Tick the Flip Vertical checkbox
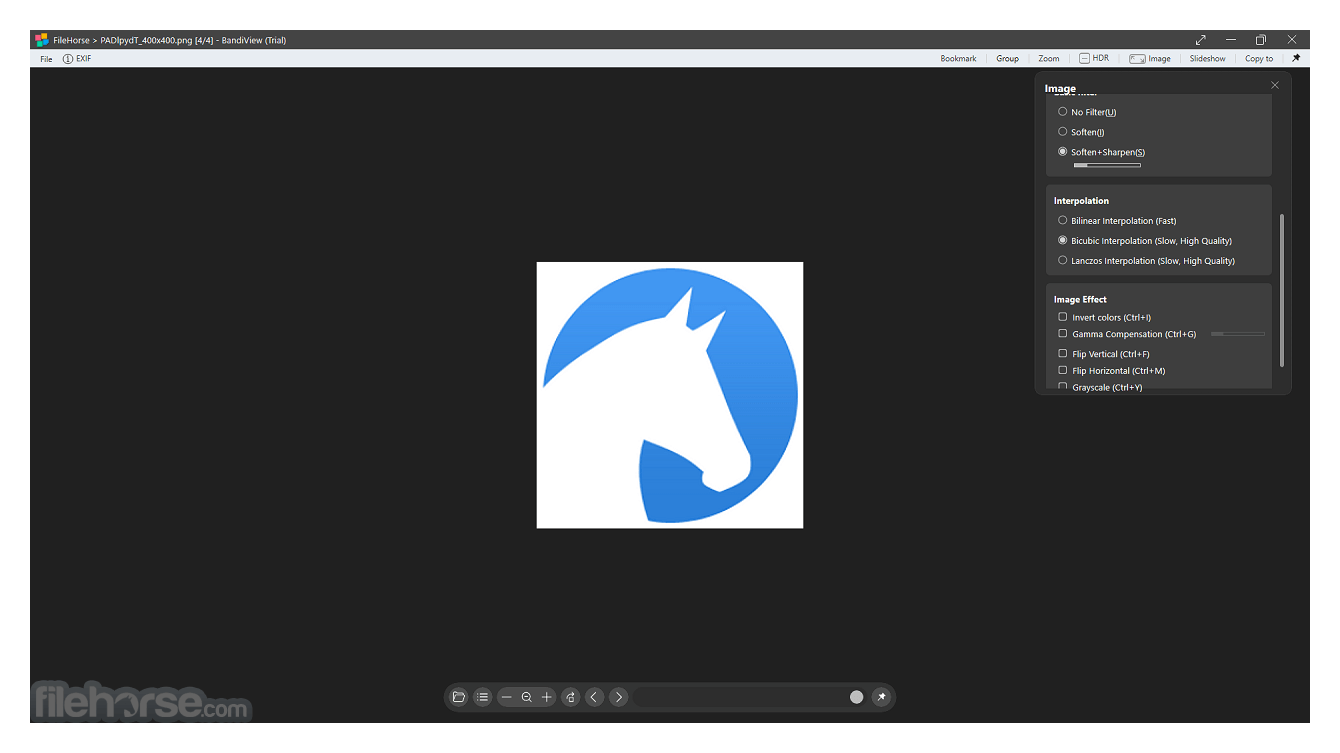 click(x=1063, y=354)
